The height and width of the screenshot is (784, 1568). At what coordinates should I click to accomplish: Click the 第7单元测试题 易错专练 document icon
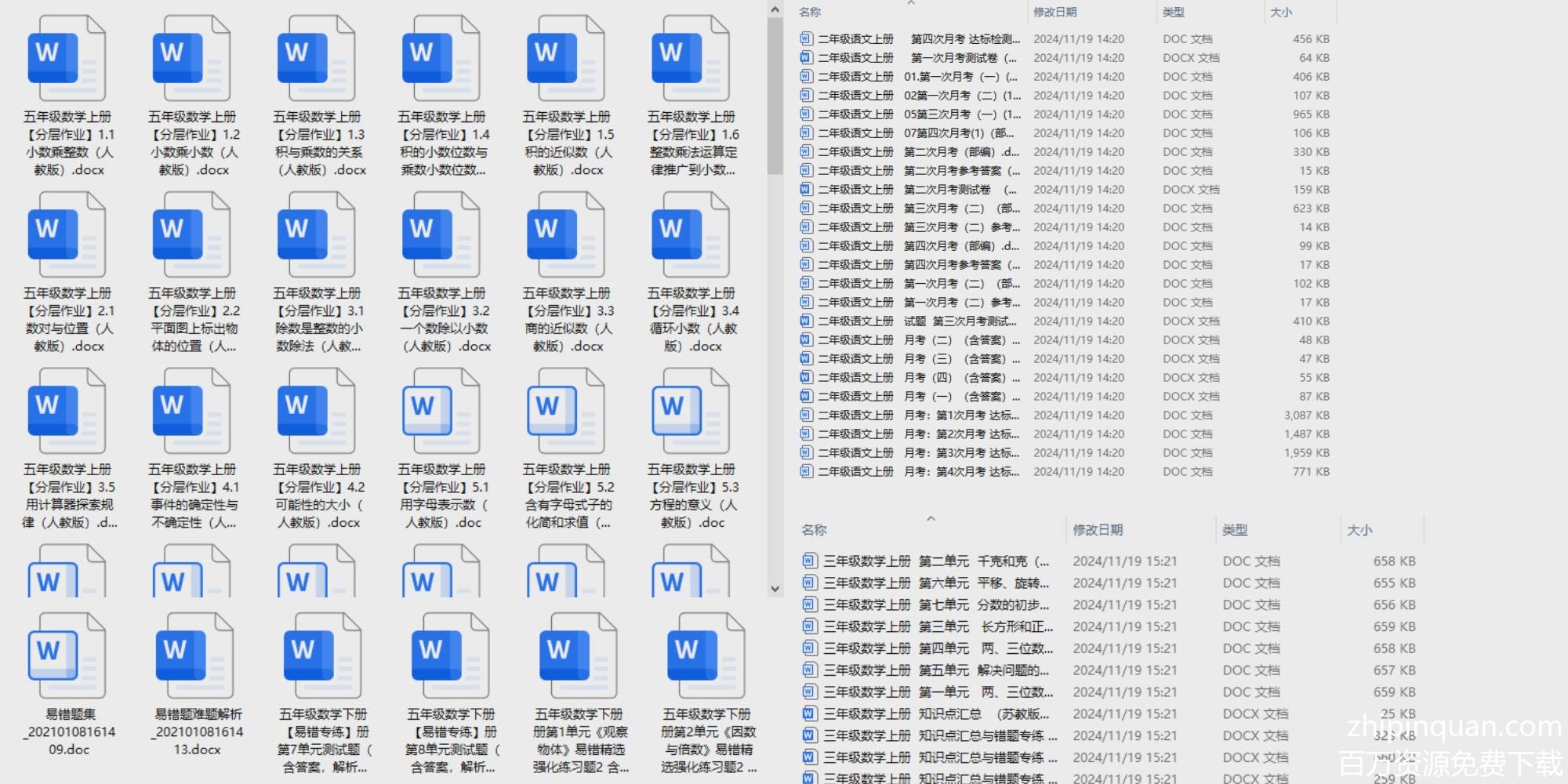[322, 655]
